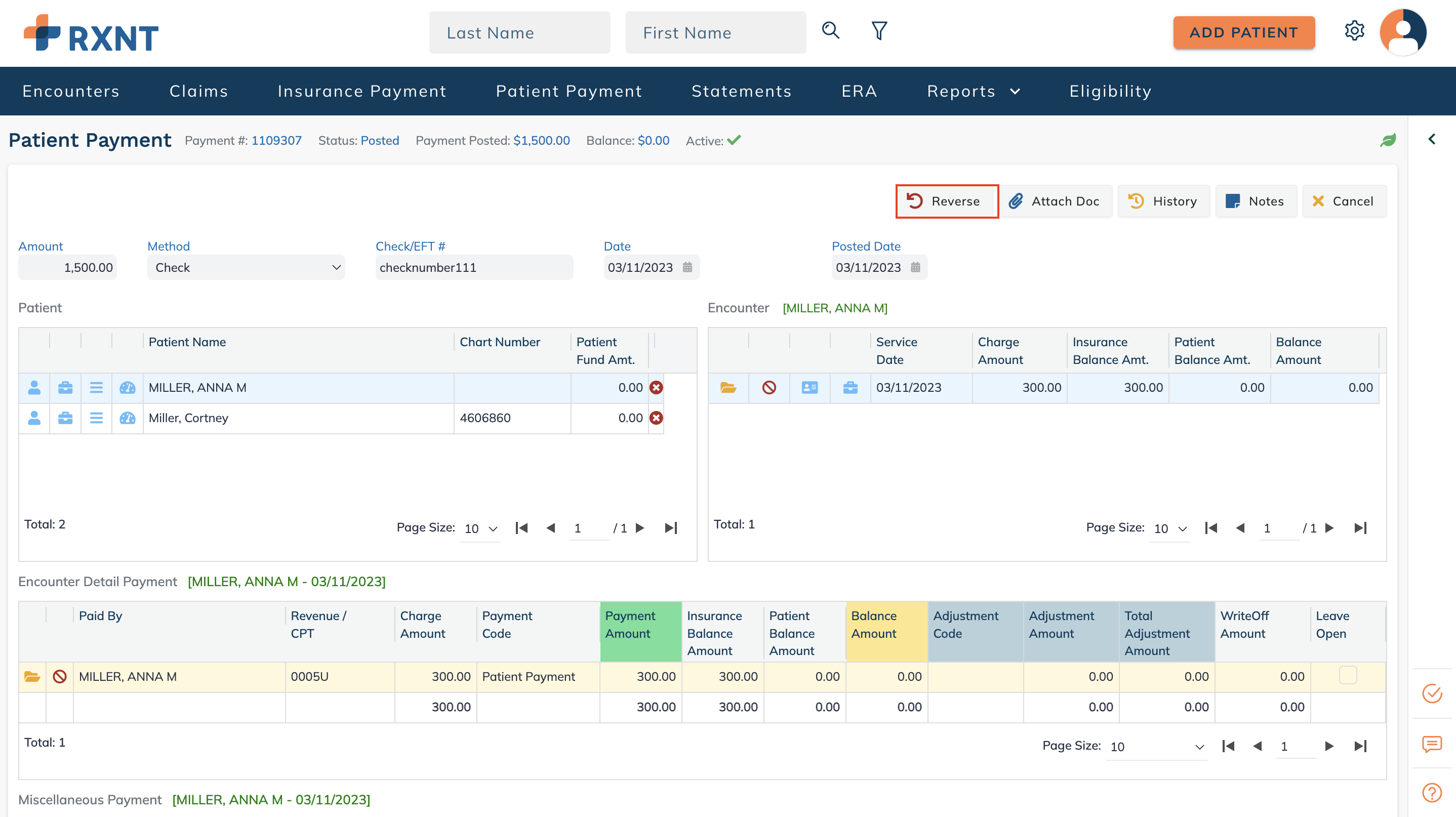
Task: Open the chat message sidebar icon
Action: coord(1432,744)
